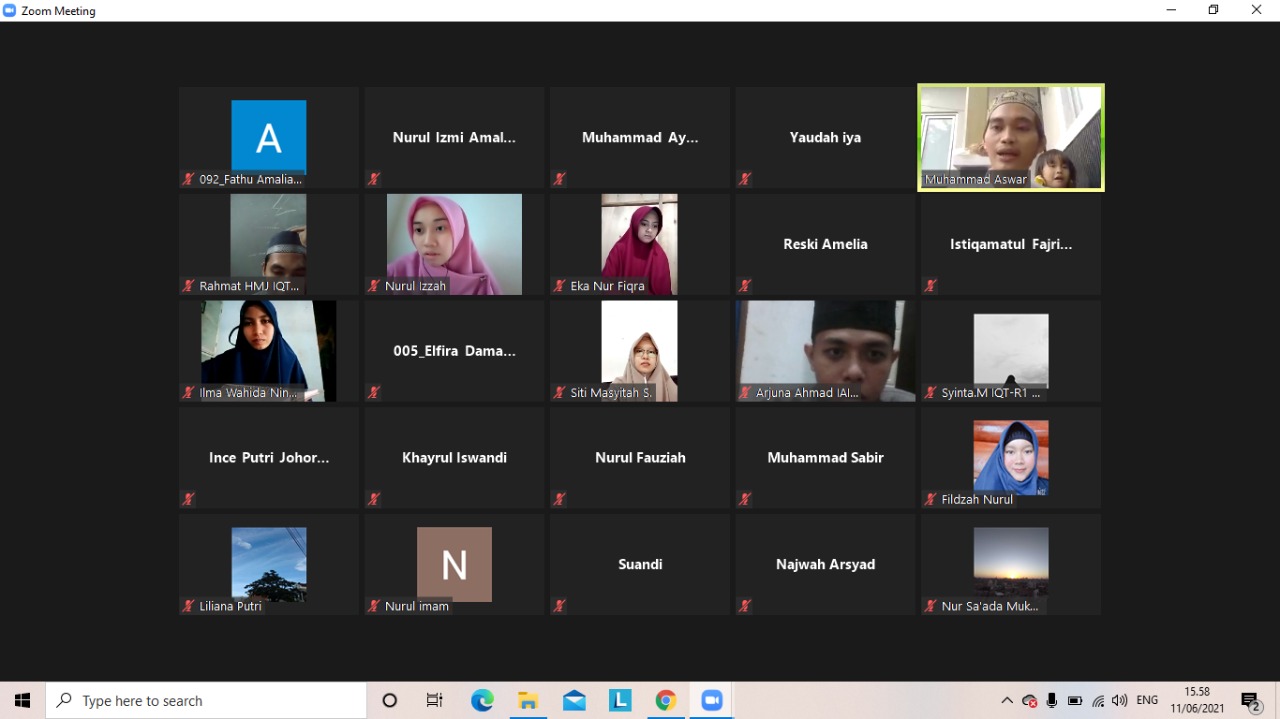Open volume control in system tray
The width and height of the screenshot is (1280, 719).
click(1119, 701)
